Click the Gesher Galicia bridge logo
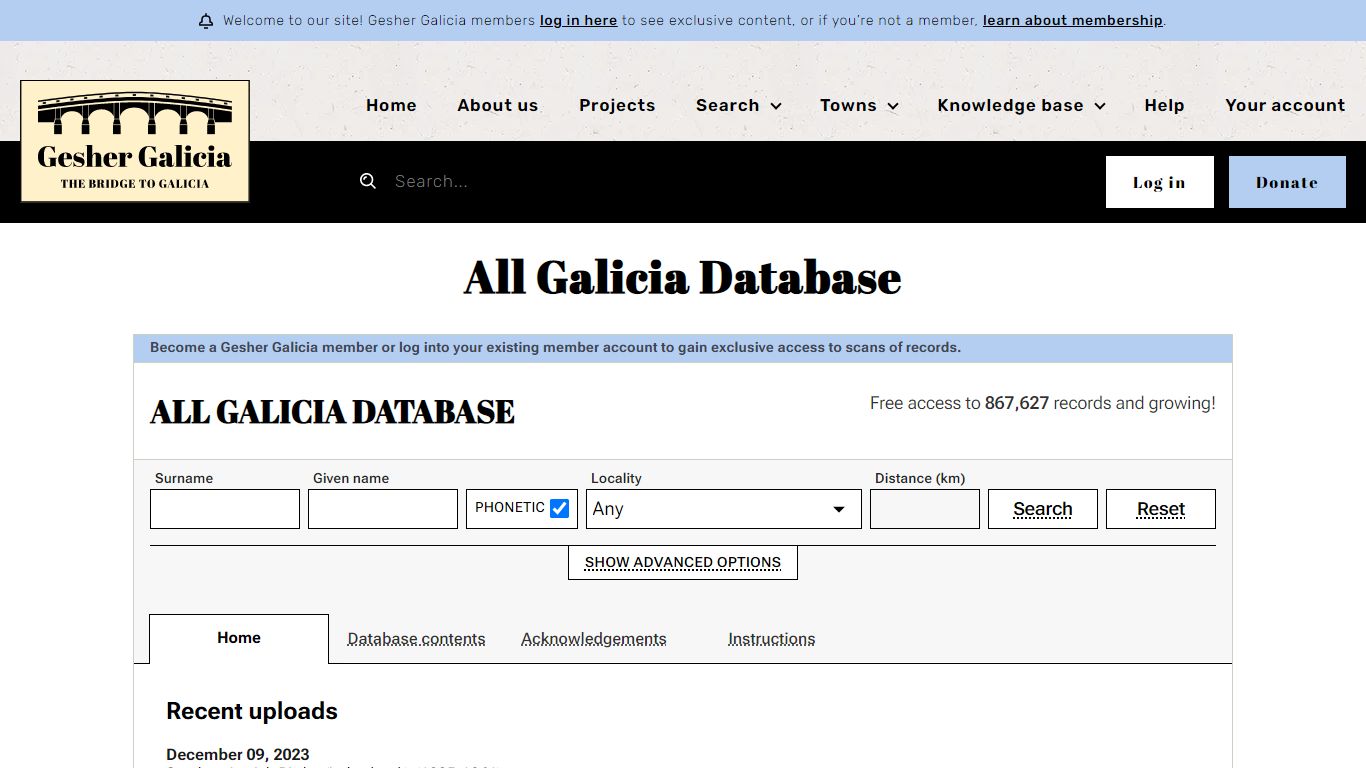Viewport: 1366px width, 768px height. [135, 141]
